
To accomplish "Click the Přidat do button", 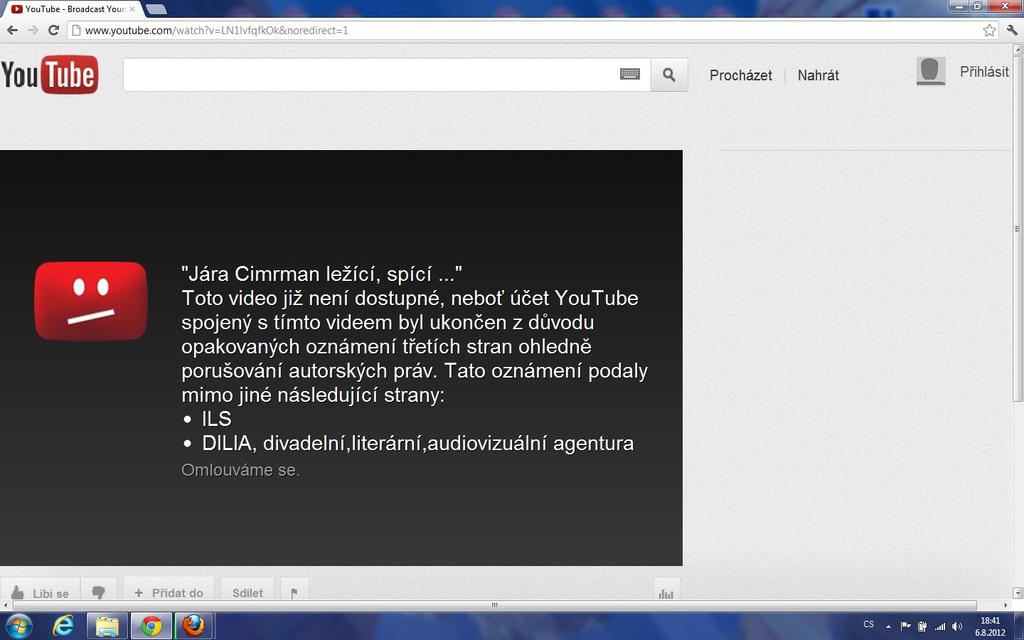I will 168,592.
